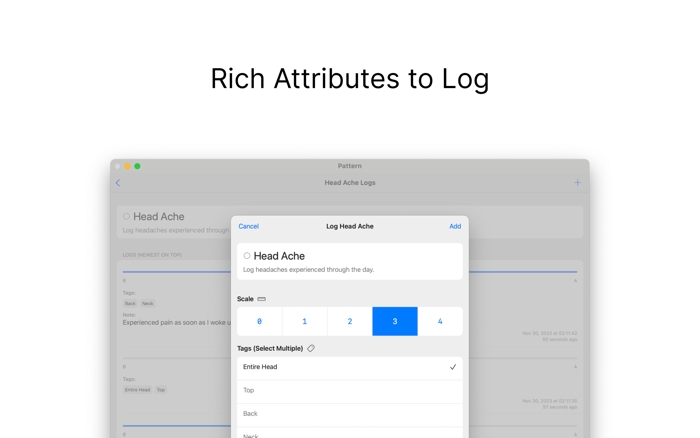The width and height of the screenshot is (700, 438).
Task: Click the circle icon in background Head Ache card
Action: click(126, 216)
